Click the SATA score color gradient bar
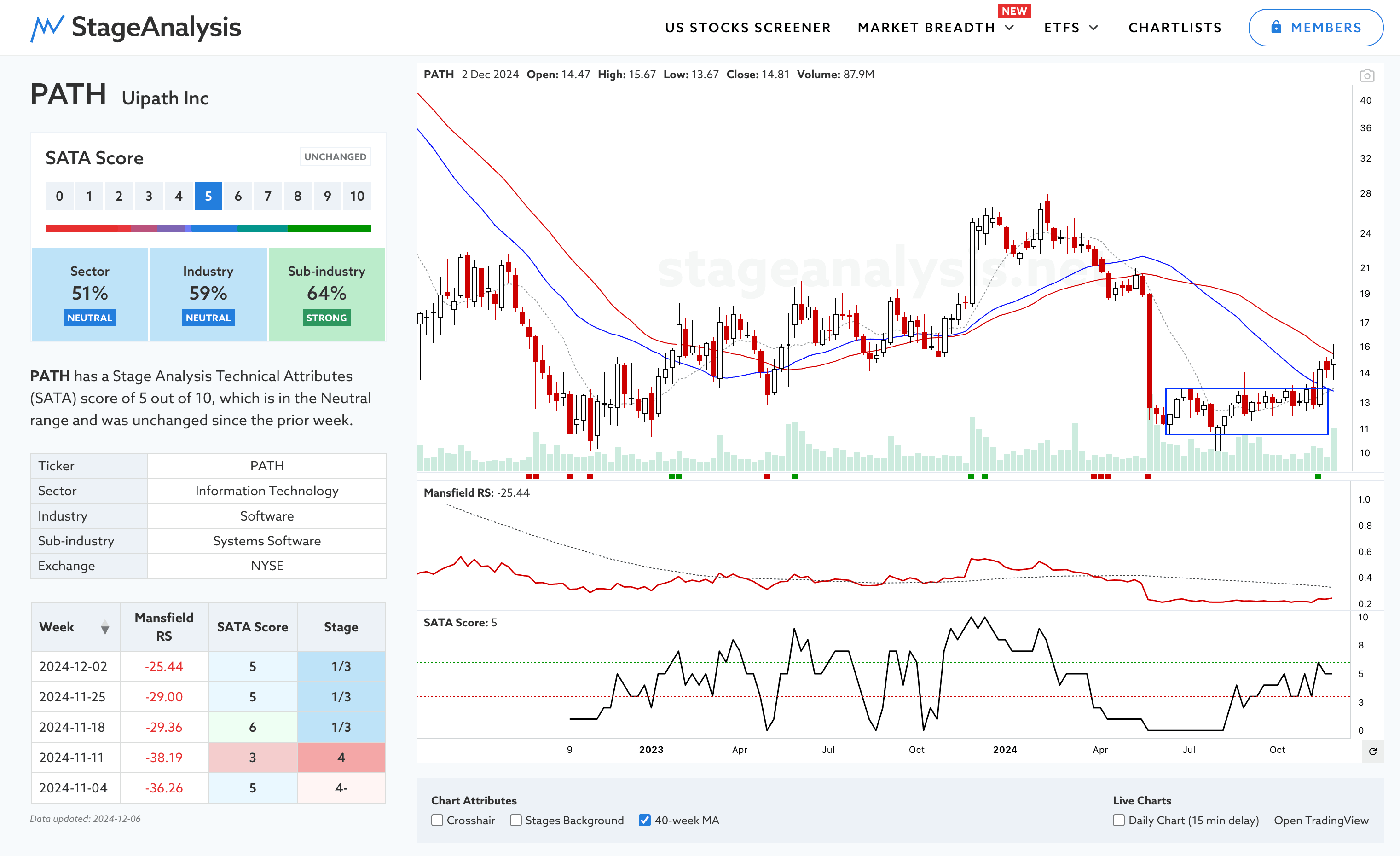Image resolution: width=1400 pixels, height=856 pixels. 208,228
